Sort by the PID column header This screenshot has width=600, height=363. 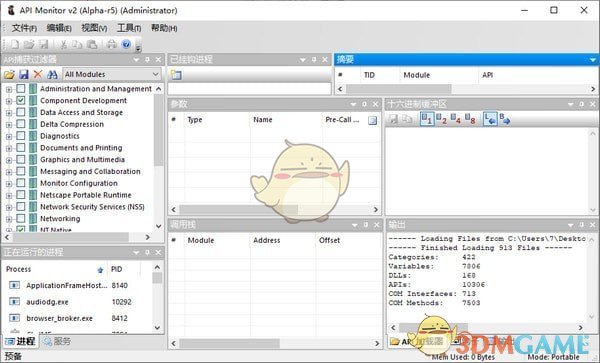pyautogui.click(x=123, y=269)
